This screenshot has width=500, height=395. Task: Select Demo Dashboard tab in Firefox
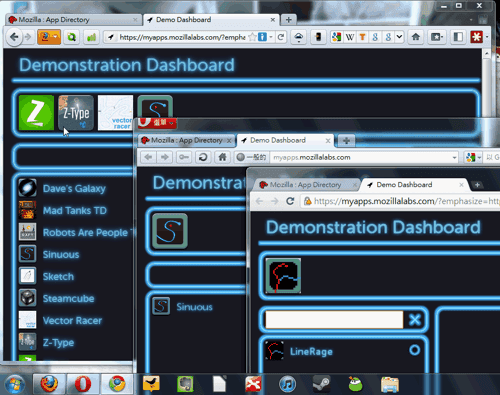tap(211, 20)
